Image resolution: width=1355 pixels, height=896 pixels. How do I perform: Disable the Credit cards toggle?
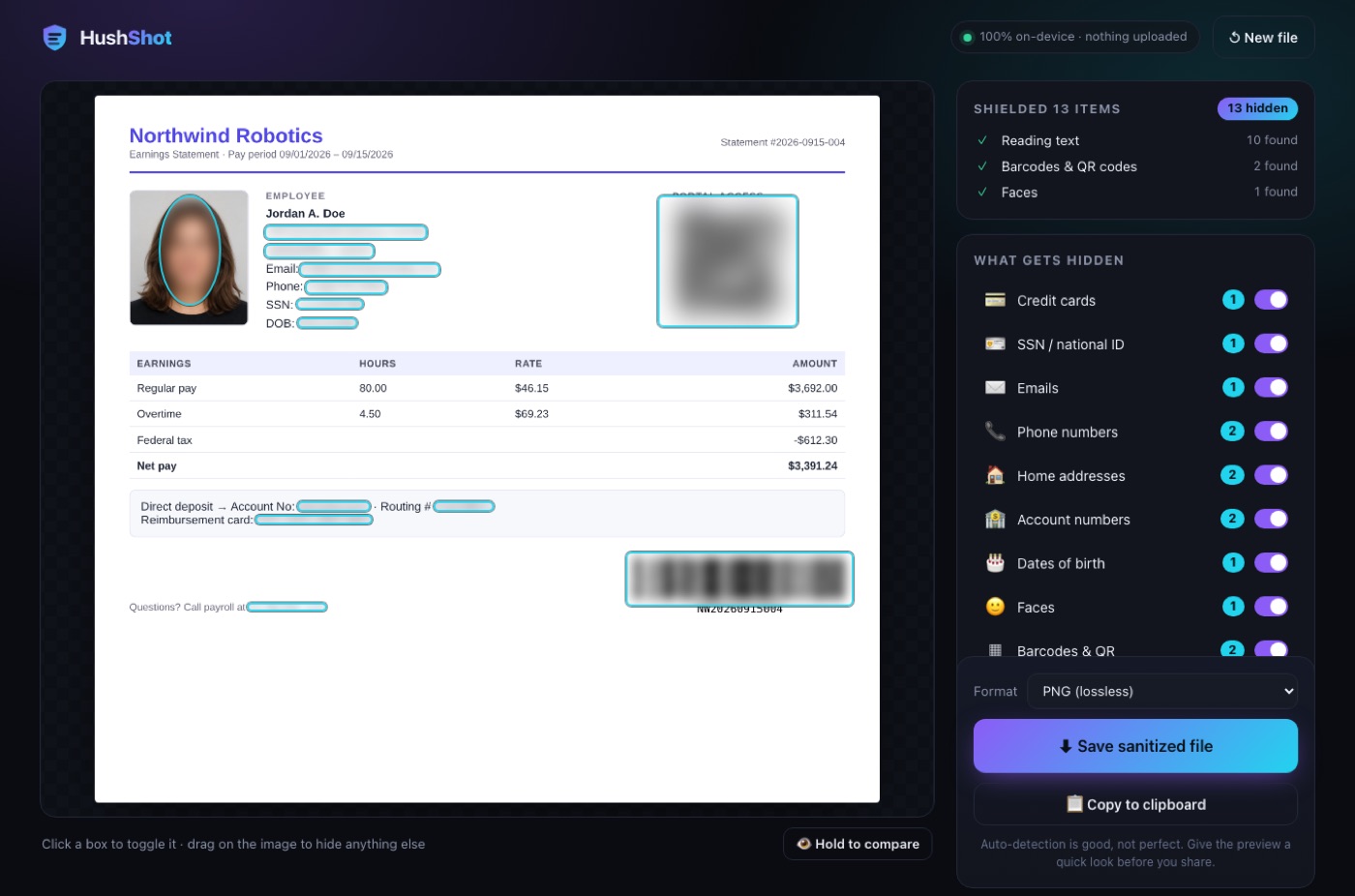pos(1271,300)
